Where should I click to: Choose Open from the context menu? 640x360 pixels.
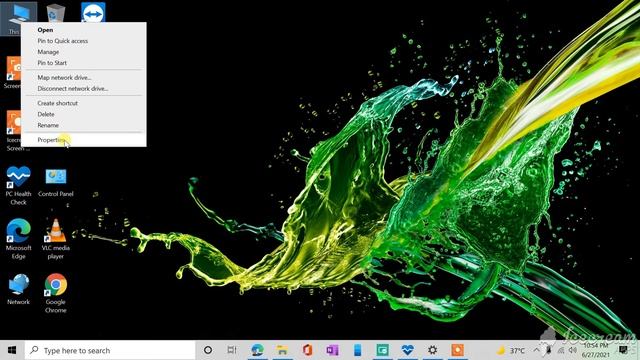84,30
